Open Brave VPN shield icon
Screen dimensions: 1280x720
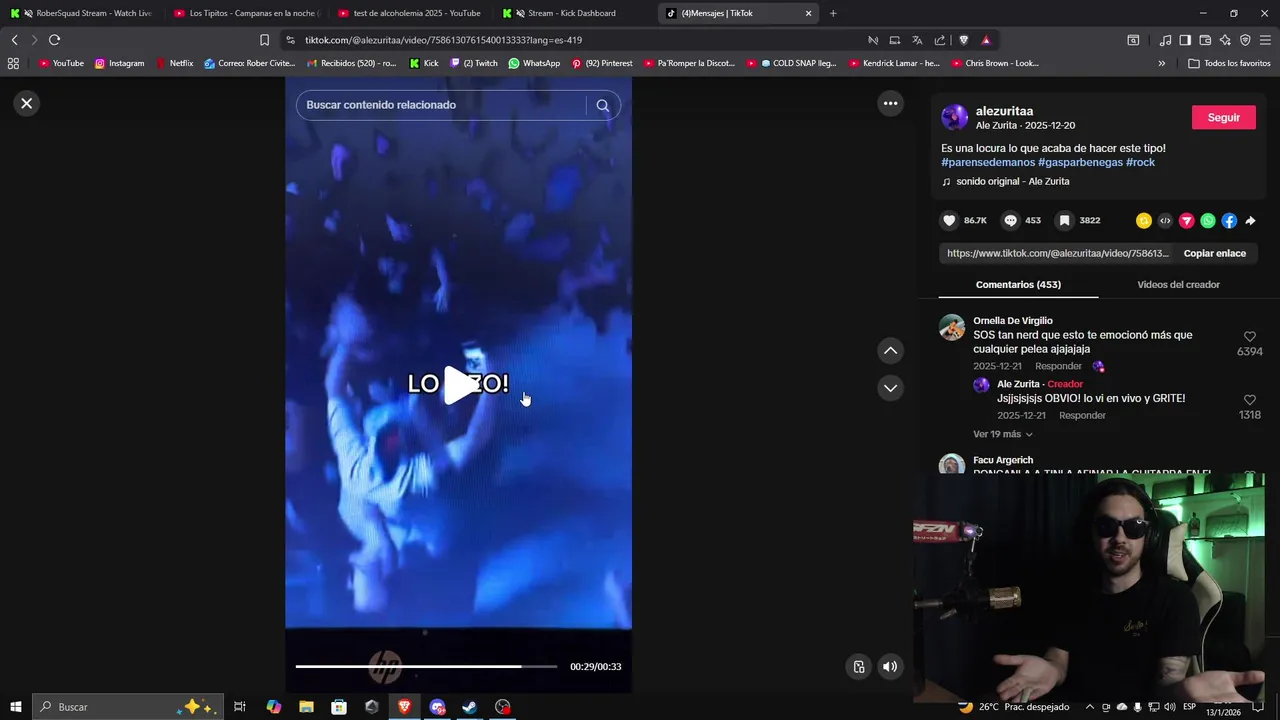click(x=1245, y=40)
